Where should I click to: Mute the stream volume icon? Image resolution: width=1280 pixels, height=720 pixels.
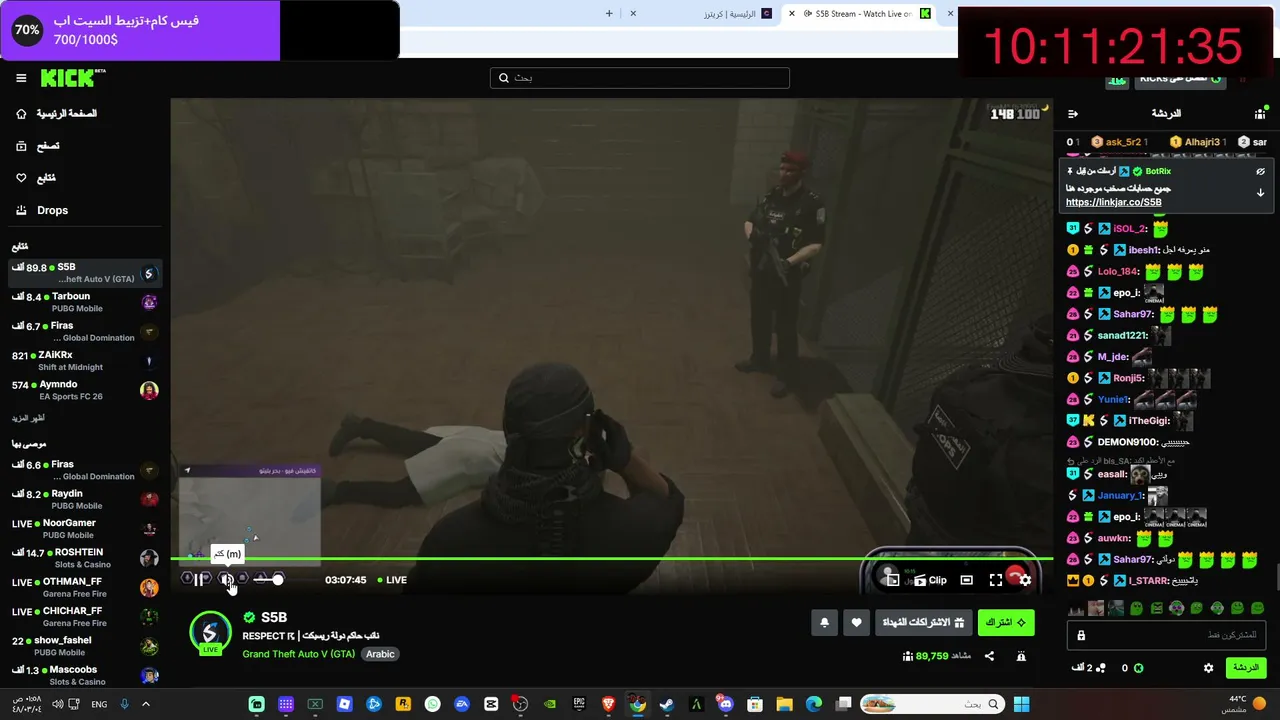tap(227, 579)
